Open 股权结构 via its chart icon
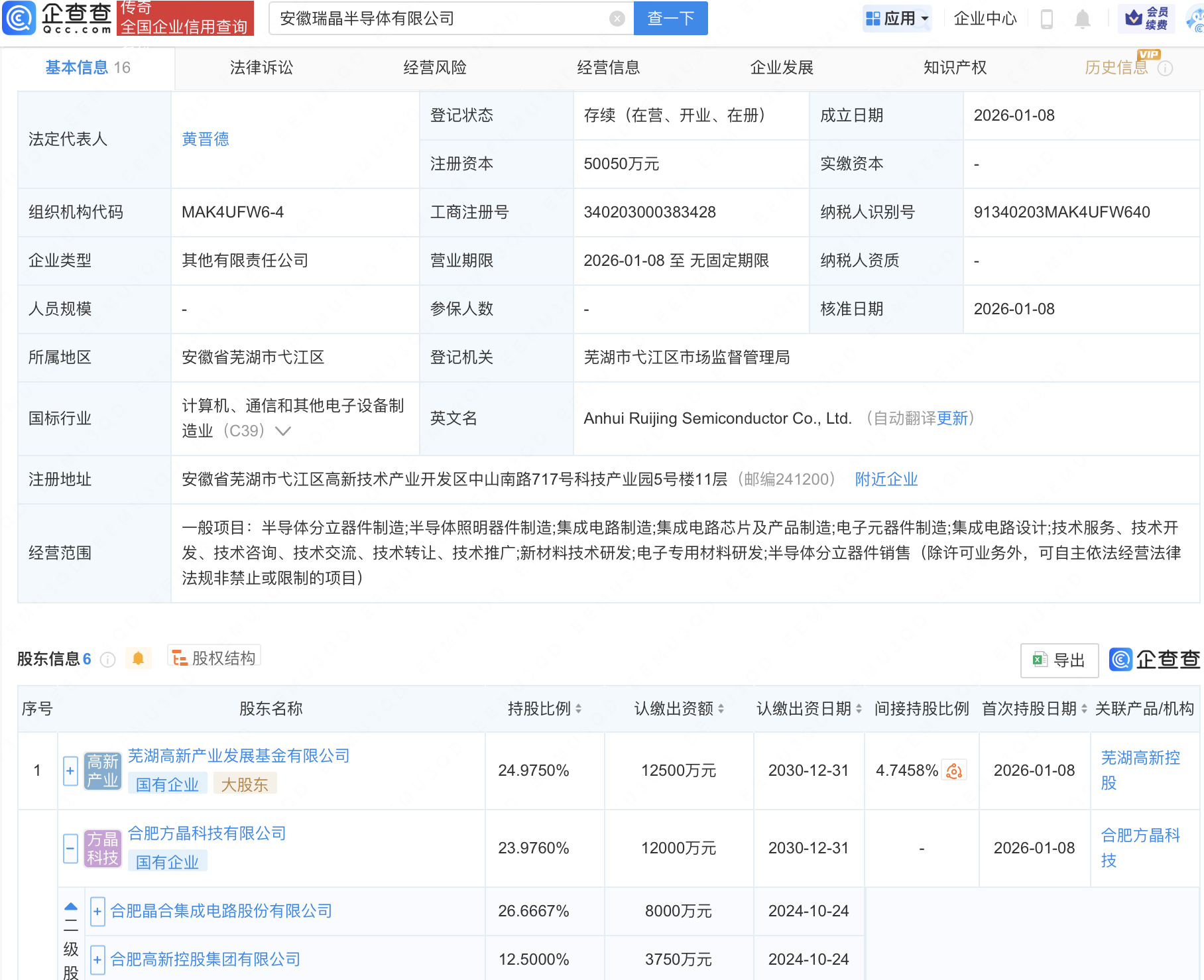This screenshot has height=980, width=1204. (x=179, y=658)
